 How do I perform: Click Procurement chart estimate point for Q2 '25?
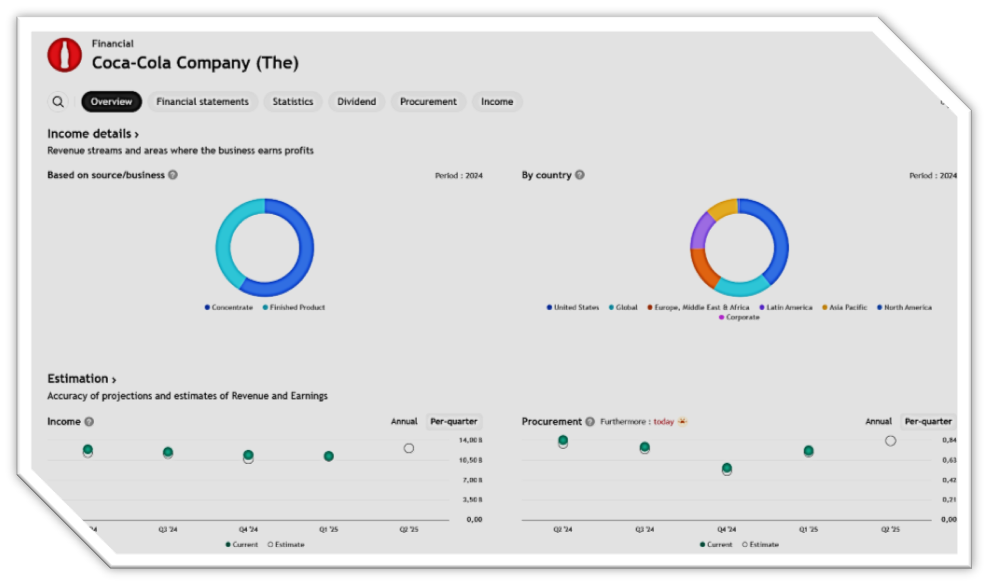click(x=891, y=441)
